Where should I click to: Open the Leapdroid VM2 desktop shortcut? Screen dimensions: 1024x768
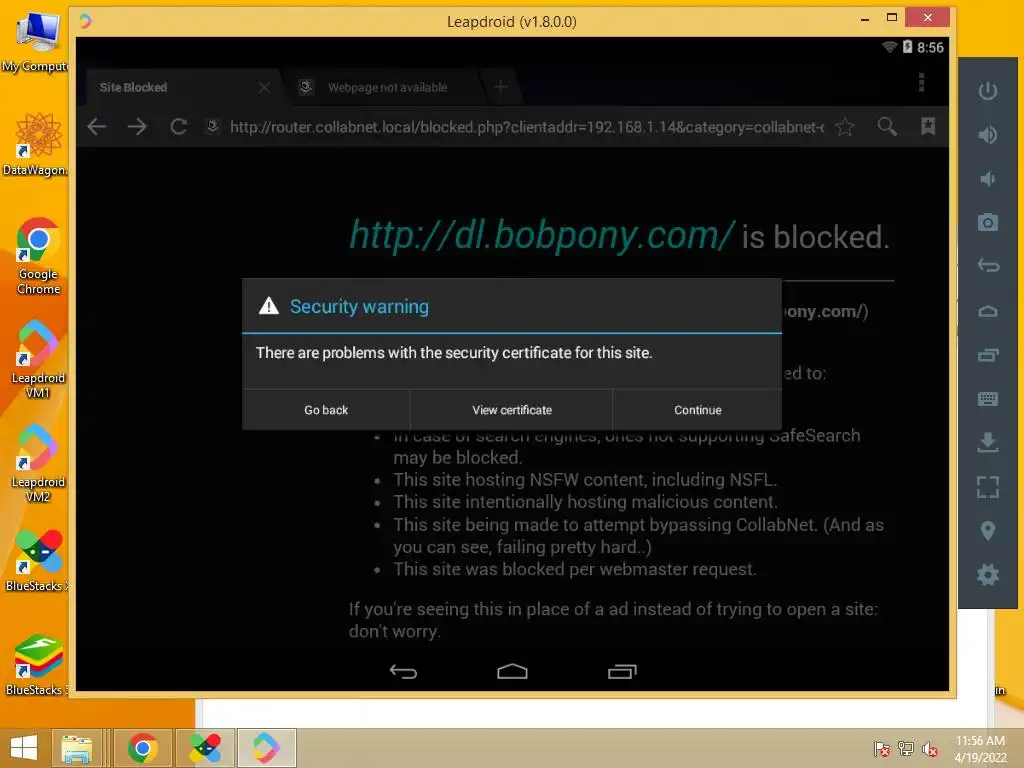click(38, 464)
